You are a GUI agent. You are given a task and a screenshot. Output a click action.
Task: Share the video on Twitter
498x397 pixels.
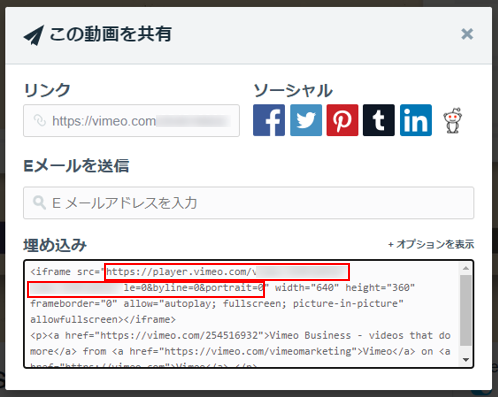coord(306,120)
